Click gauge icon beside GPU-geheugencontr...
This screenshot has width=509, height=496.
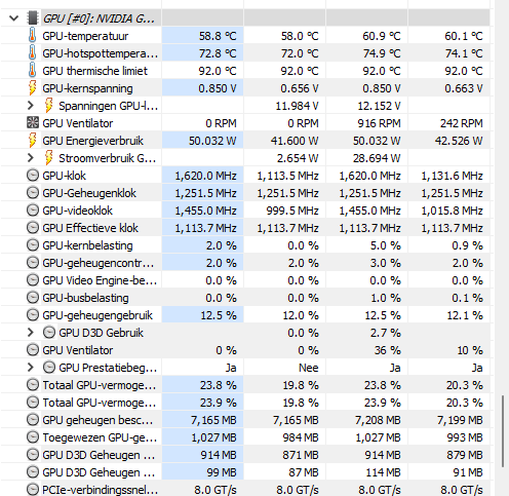(32, 263)
